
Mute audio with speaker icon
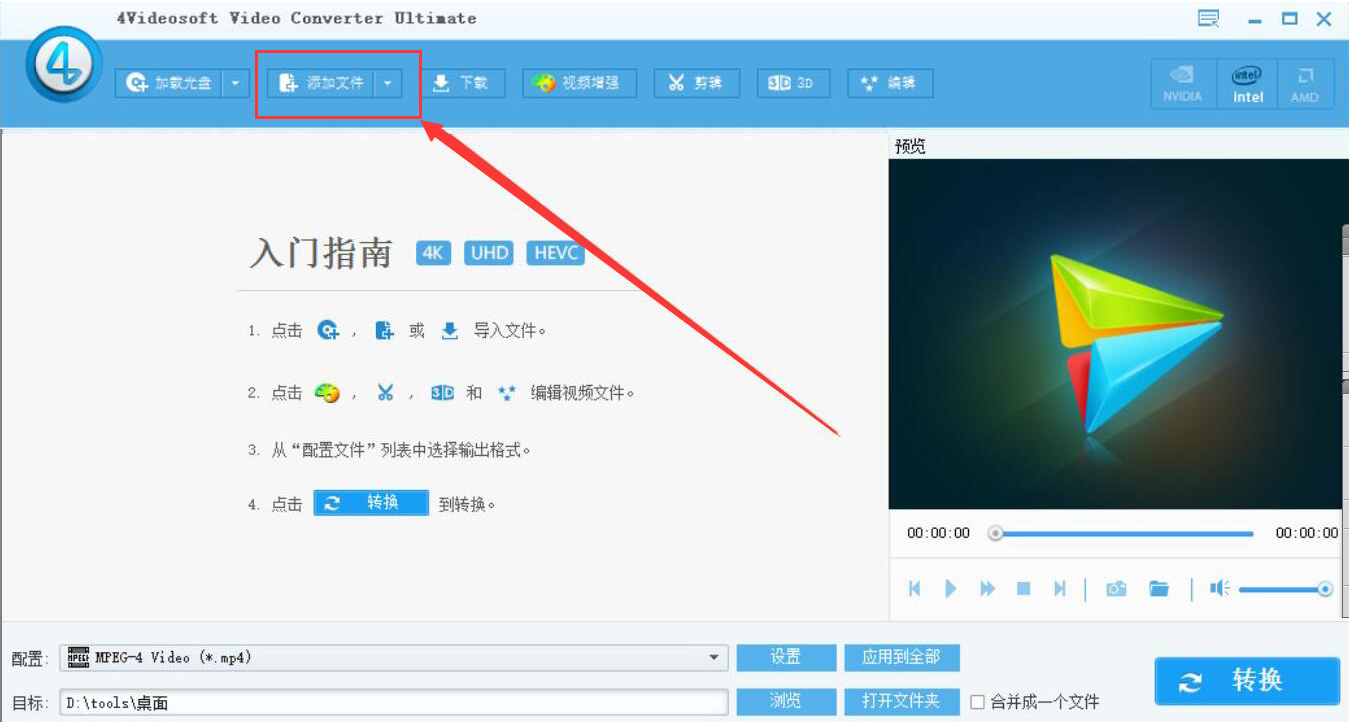1219,589
